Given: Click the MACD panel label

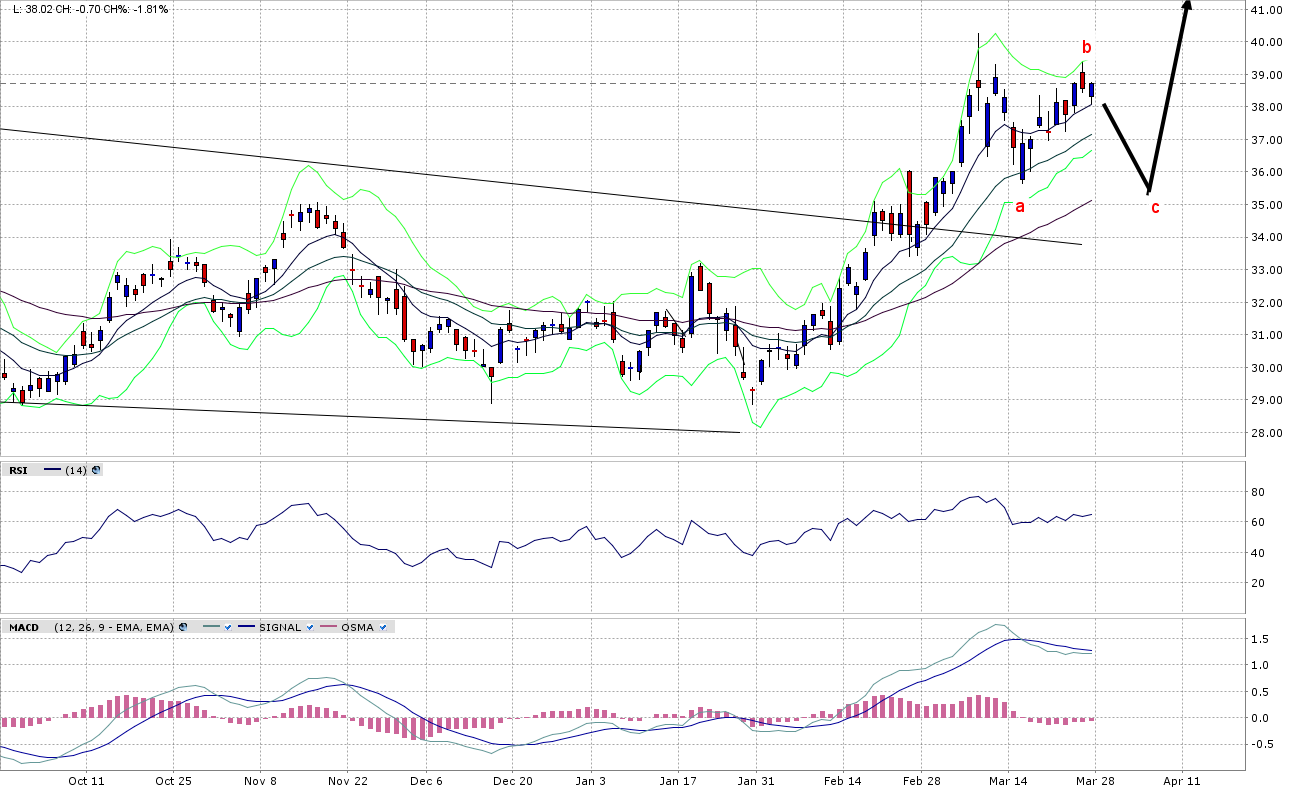Looking at the screenshot, I should point(24,627).
